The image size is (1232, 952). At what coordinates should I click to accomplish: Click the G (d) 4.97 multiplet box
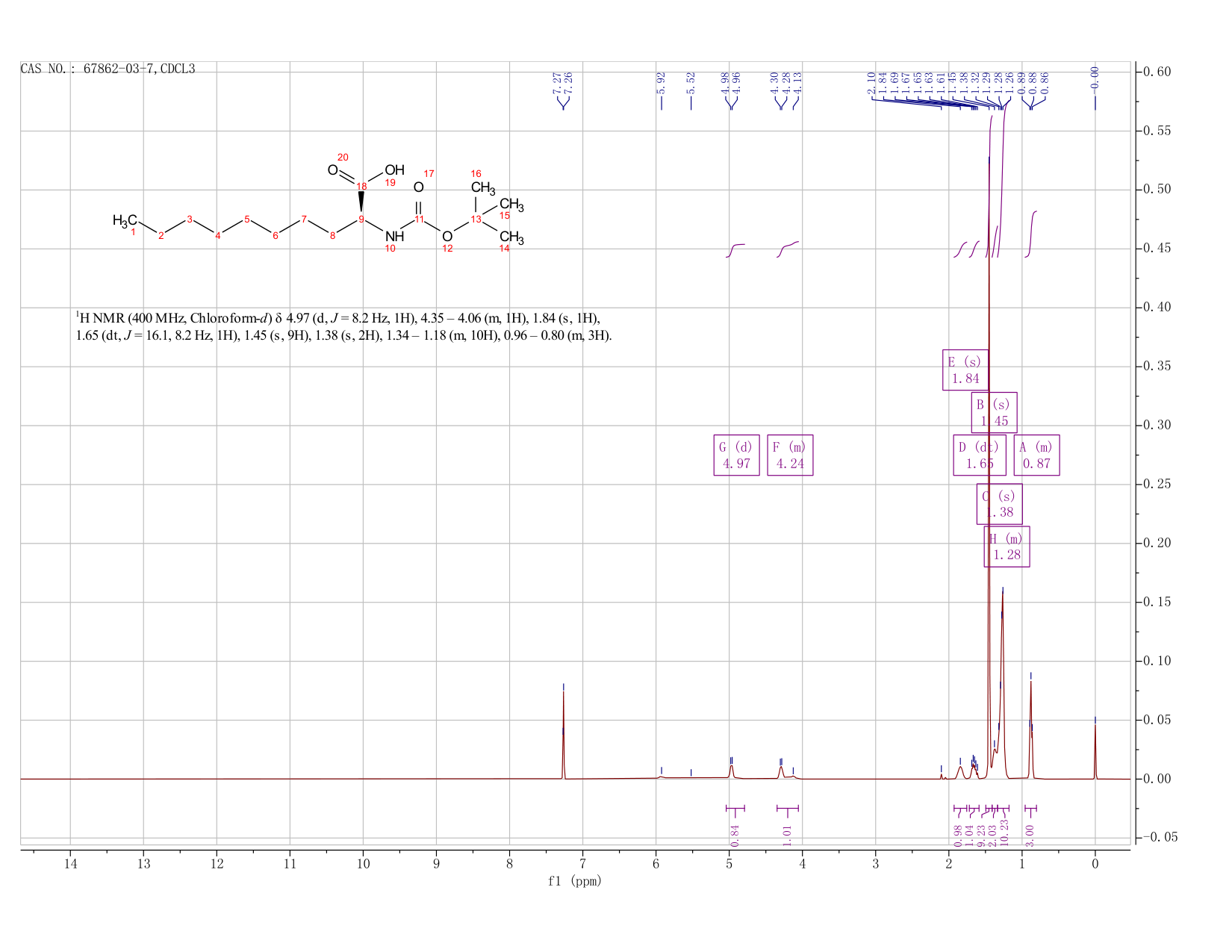coord(737,455)
